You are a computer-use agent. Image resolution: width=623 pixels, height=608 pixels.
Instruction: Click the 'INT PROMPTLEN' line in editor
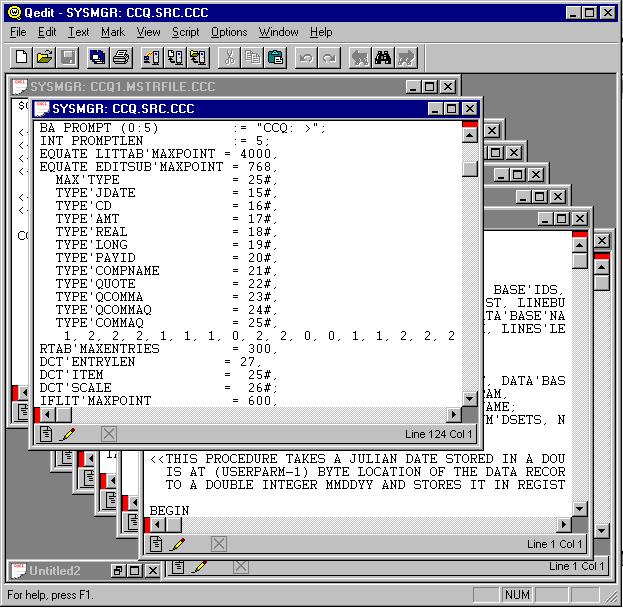click(x=154, y=141)
